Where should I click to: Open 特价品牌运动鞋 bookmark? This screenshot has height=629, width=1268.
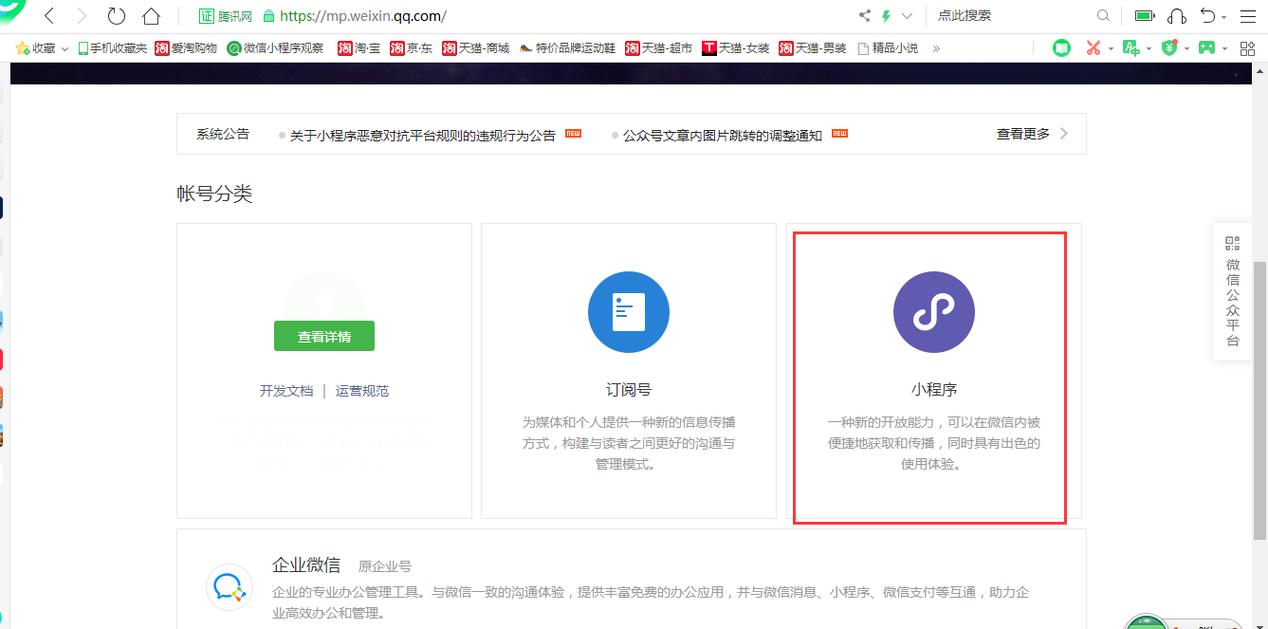coord(567,48)
